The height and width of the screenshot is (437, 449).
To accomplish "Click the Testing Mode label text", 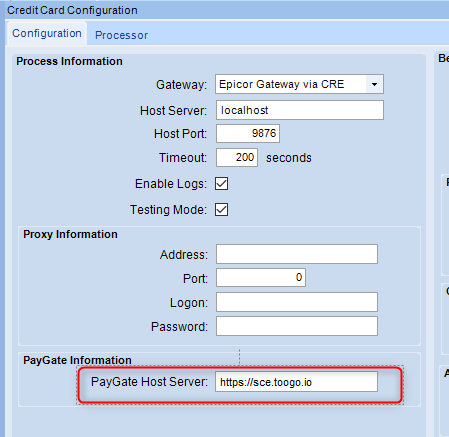I will 168,210.
